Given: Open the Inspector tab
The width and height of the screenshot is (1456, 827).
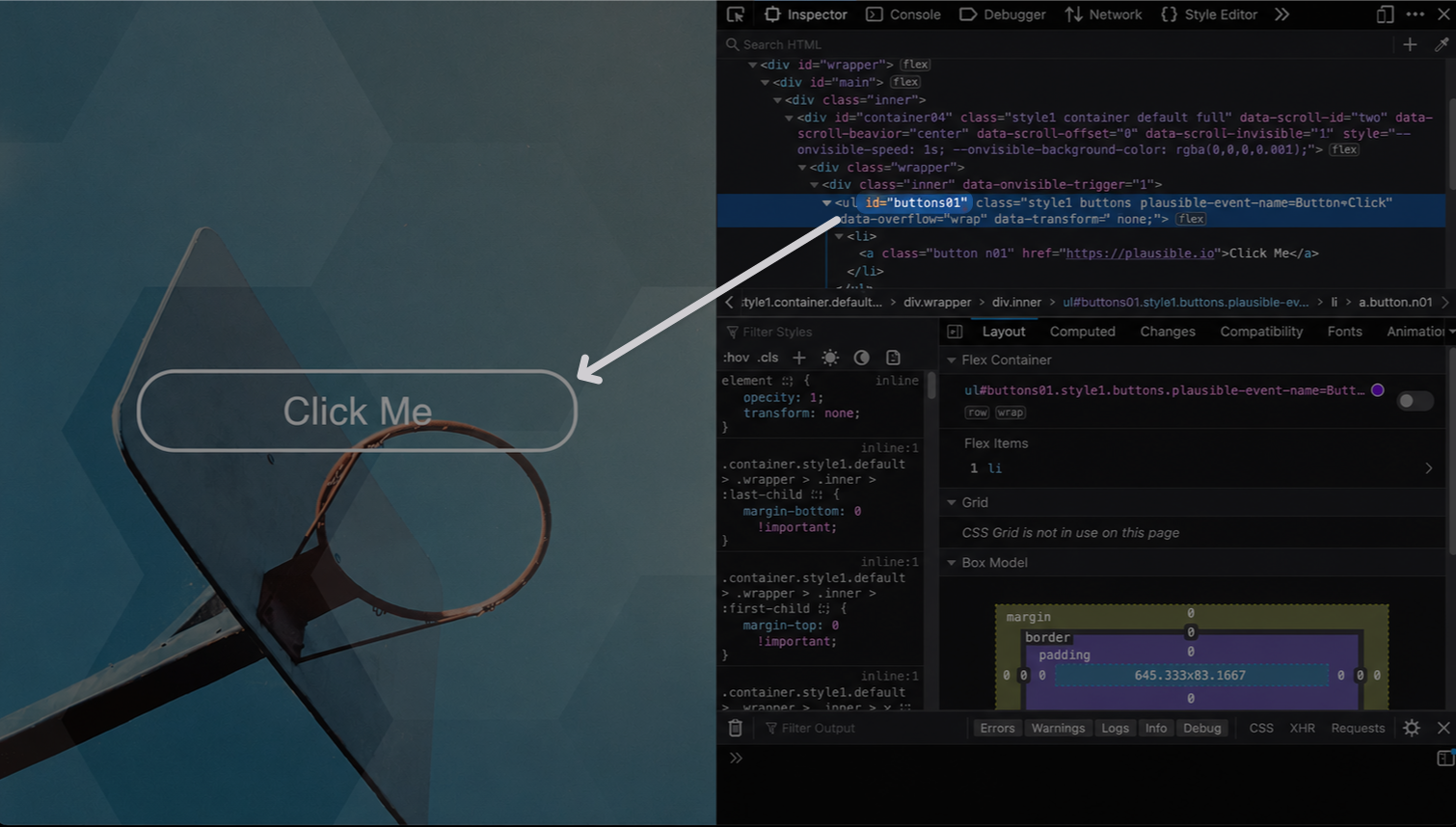Looking at the screenshot, I should (x=805, y=14).
